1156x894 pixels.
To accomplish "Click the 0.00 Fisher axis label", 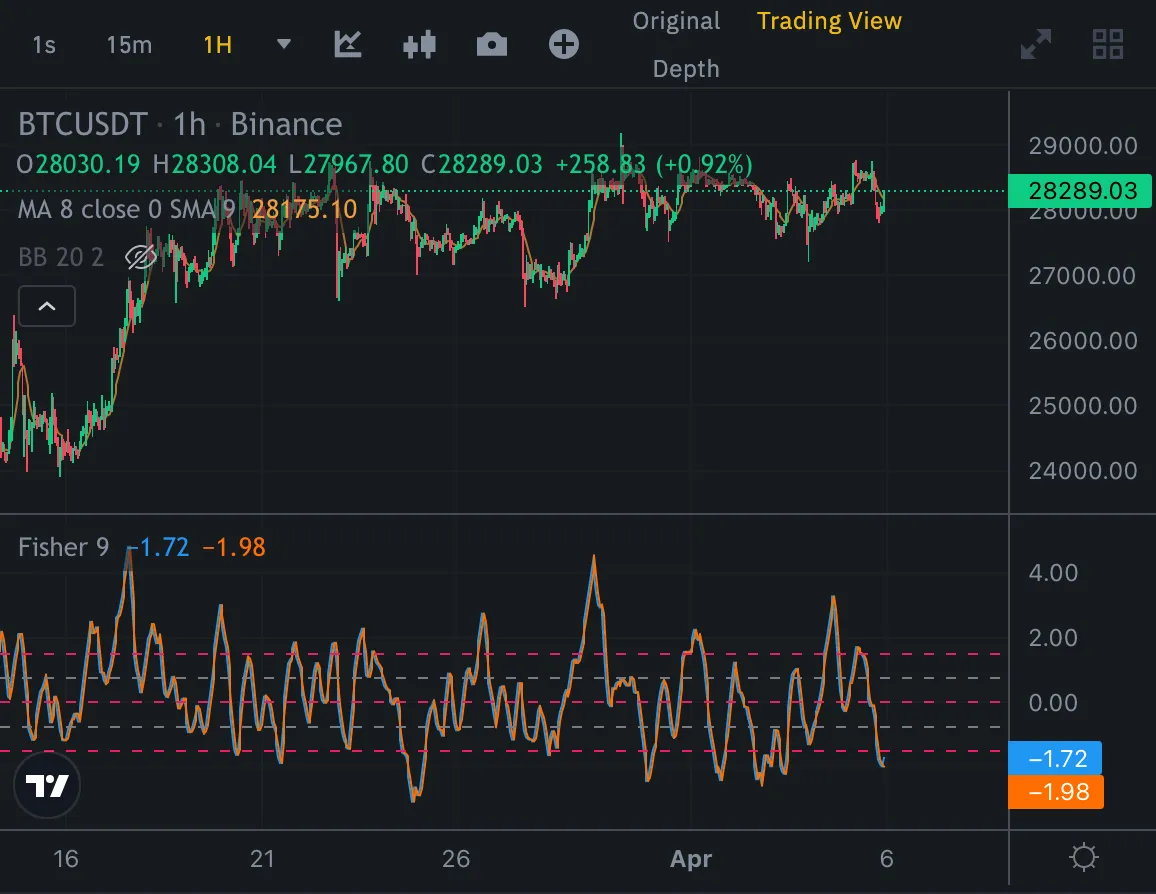I will (1054, 702).
